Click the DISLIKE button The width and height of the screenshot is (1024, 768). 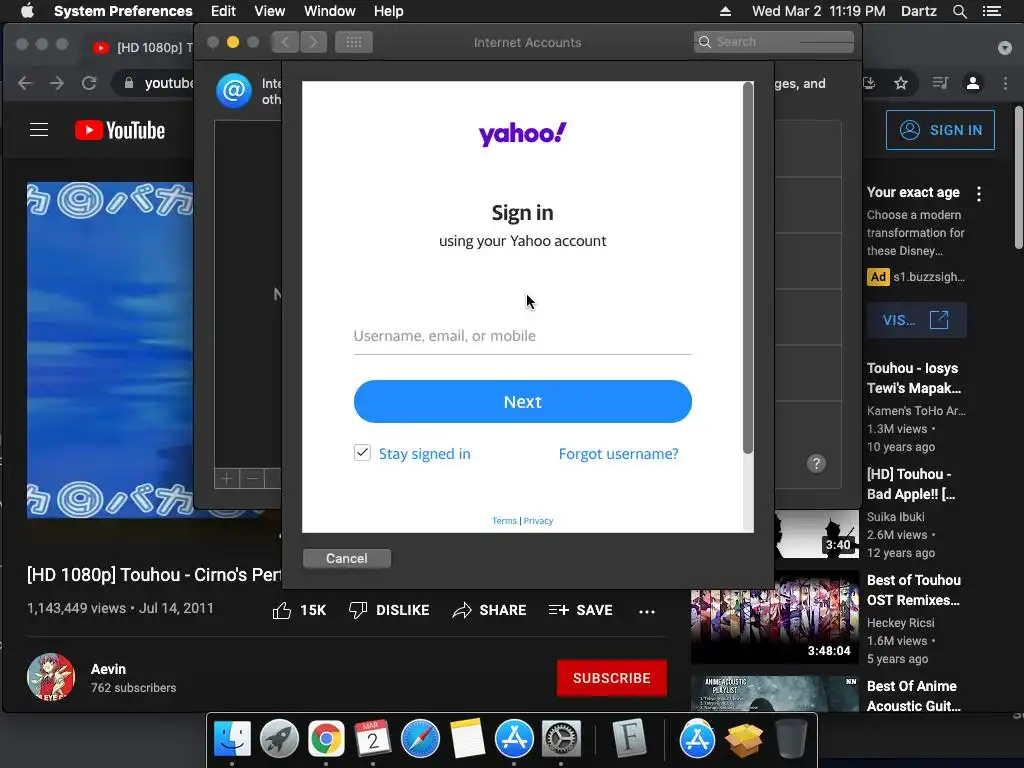point(389,611)
